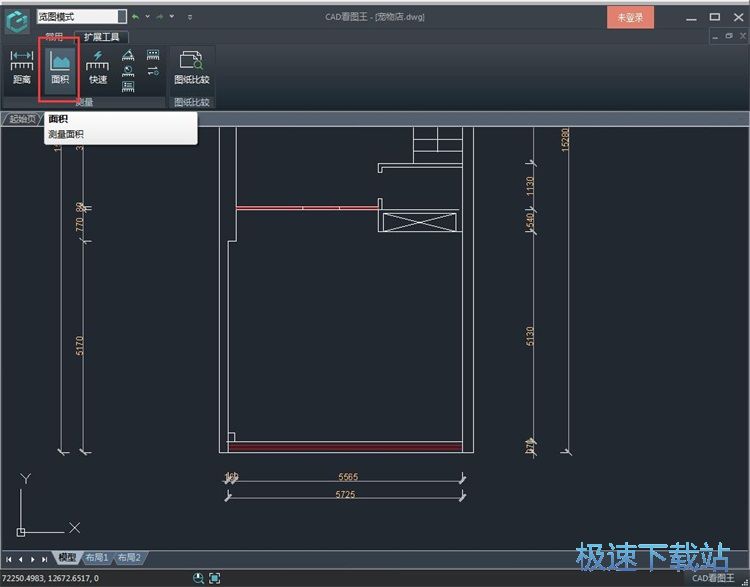Click the redo arrow in title bar
The height and width of the screenshot is (587, 750).
[160, 17]
